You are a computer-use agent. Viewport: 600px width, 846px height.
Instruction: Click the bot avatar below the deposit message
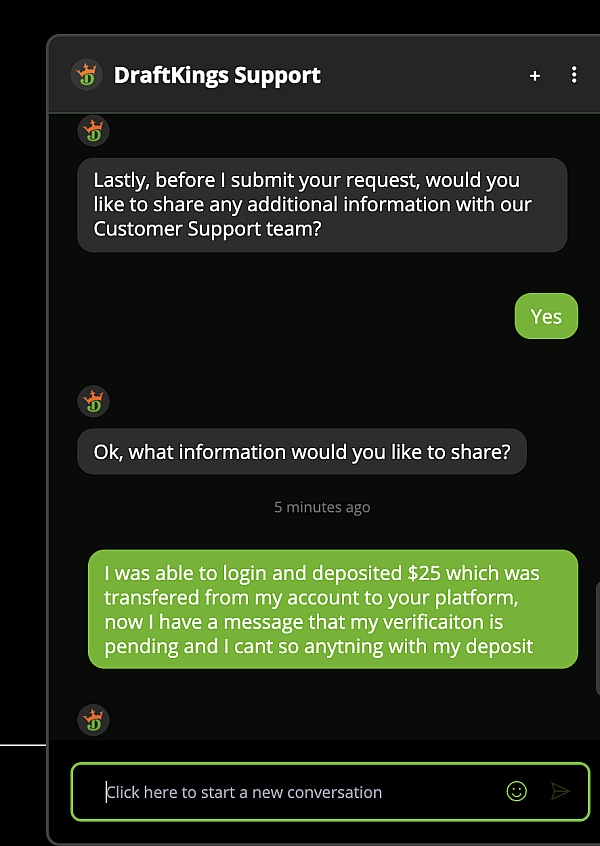tap(93, 720)
